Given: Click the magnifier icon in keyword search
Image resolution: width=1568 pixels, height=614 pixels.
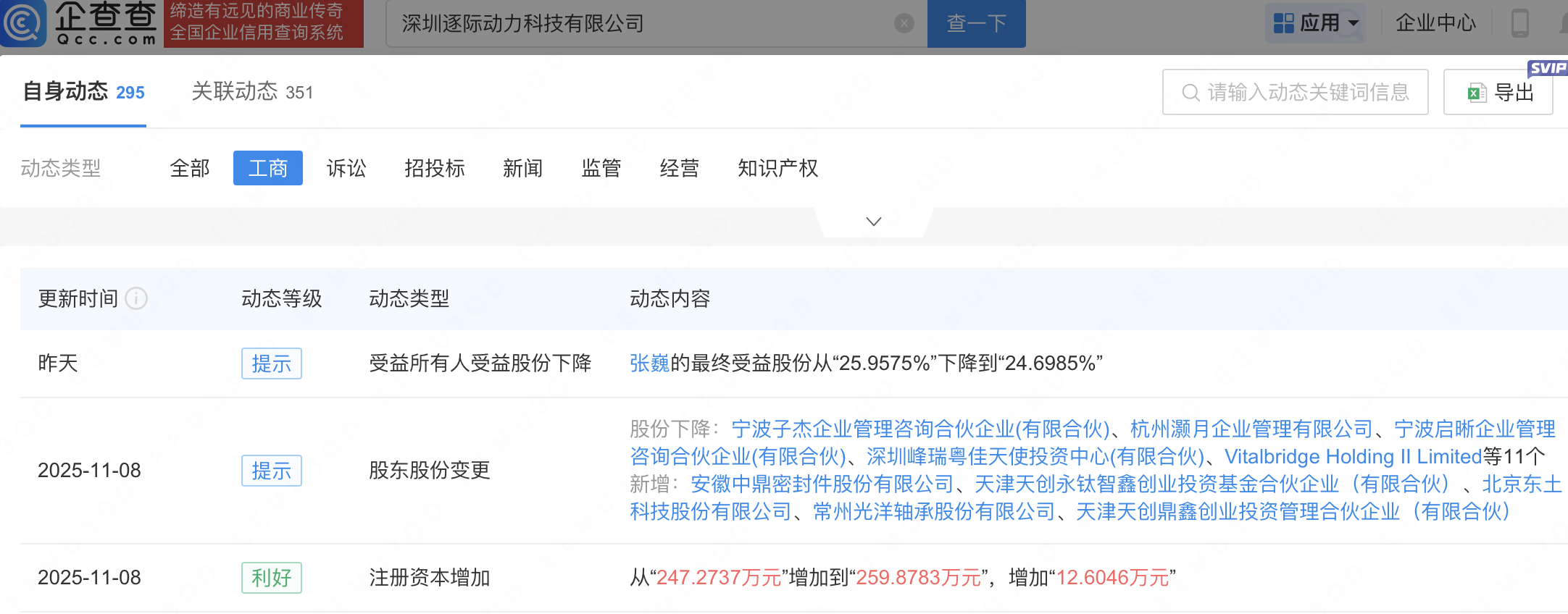Looking at the screenshot, I should 1190,93.
